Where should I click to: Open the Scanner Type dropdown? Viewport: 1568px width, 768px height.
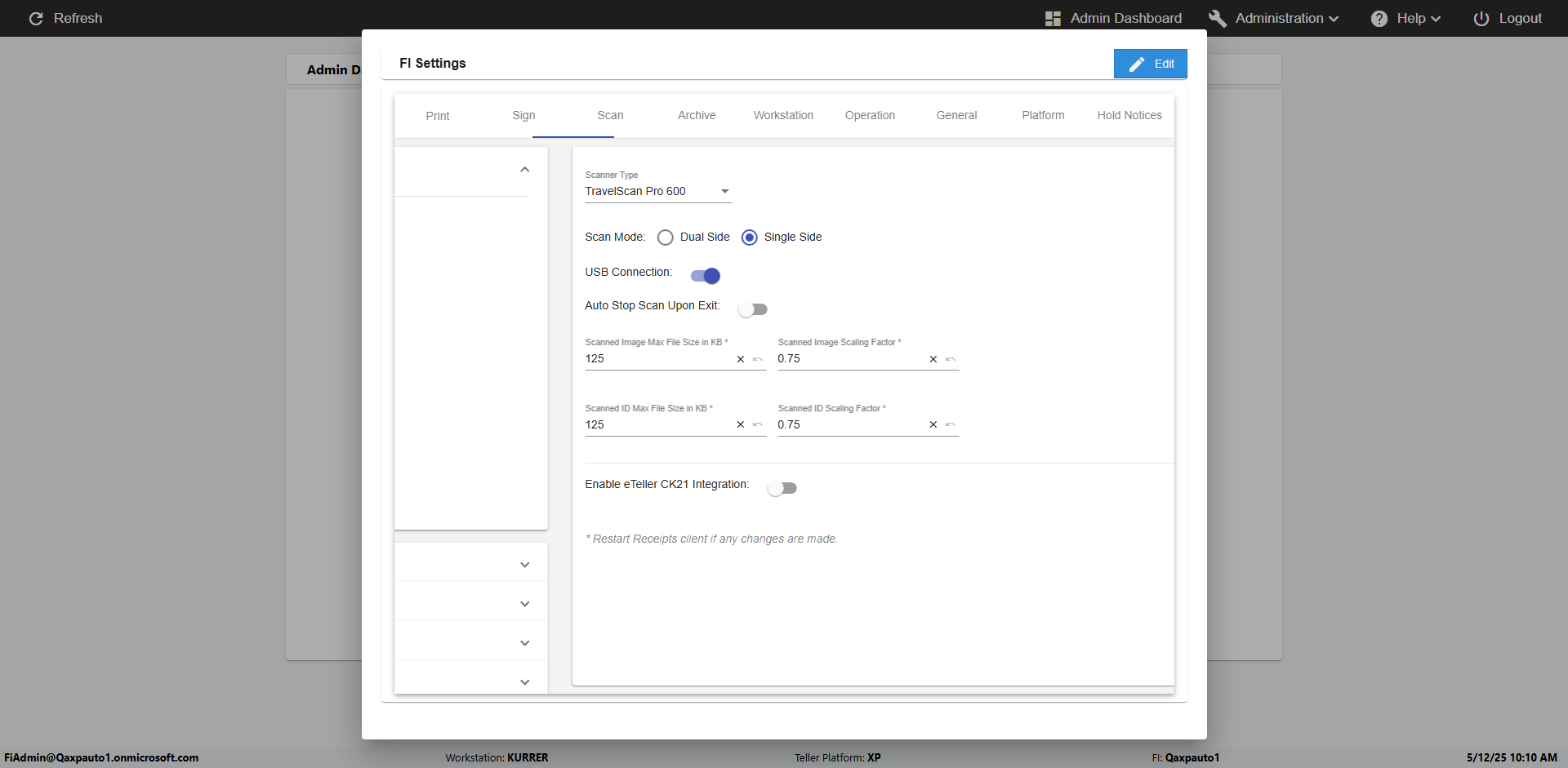point(658,192)
